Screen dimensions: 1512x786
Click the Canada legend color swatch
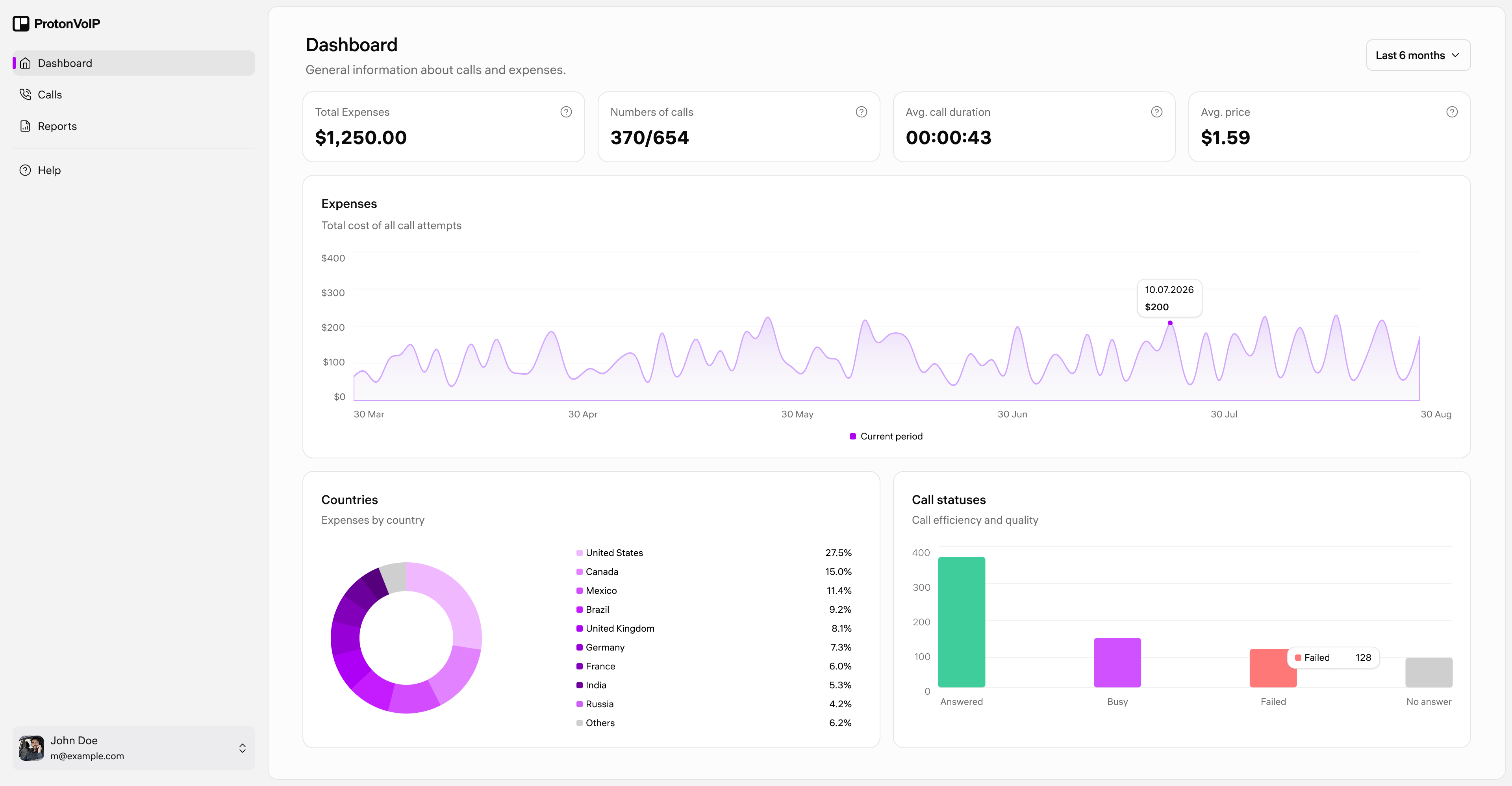tap(579, 572)
